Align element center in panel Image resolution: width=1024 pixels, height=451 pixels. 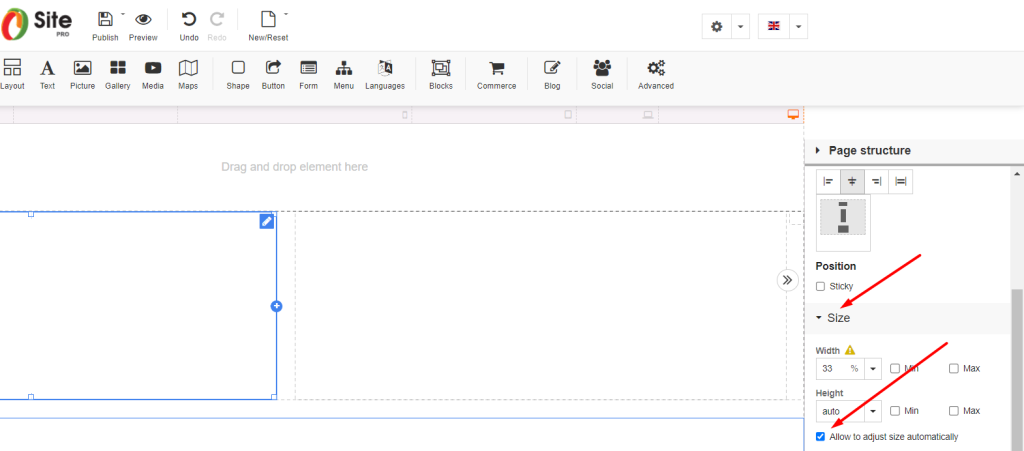[852, 181]
